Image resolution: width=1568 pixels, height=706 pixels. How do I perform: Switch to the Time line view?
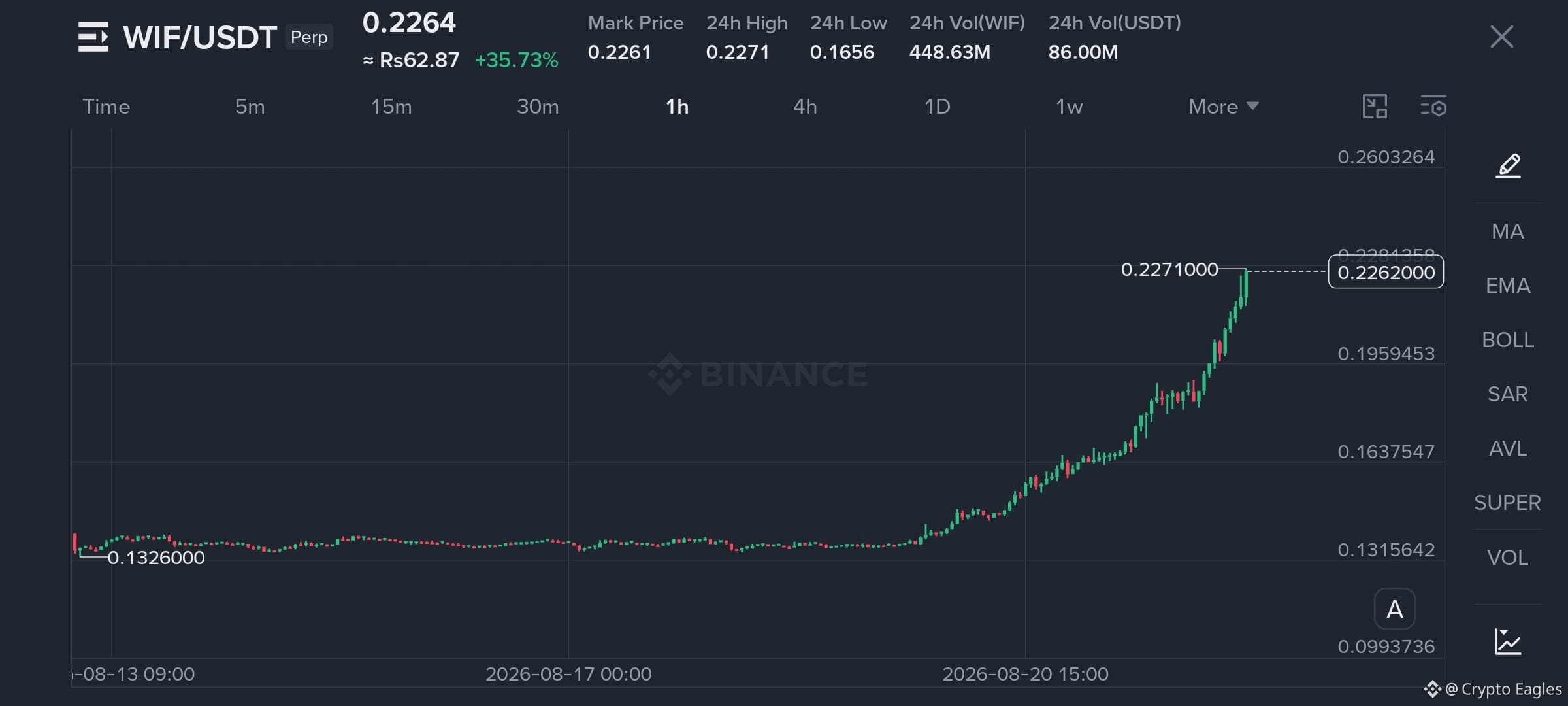point(106,107)
